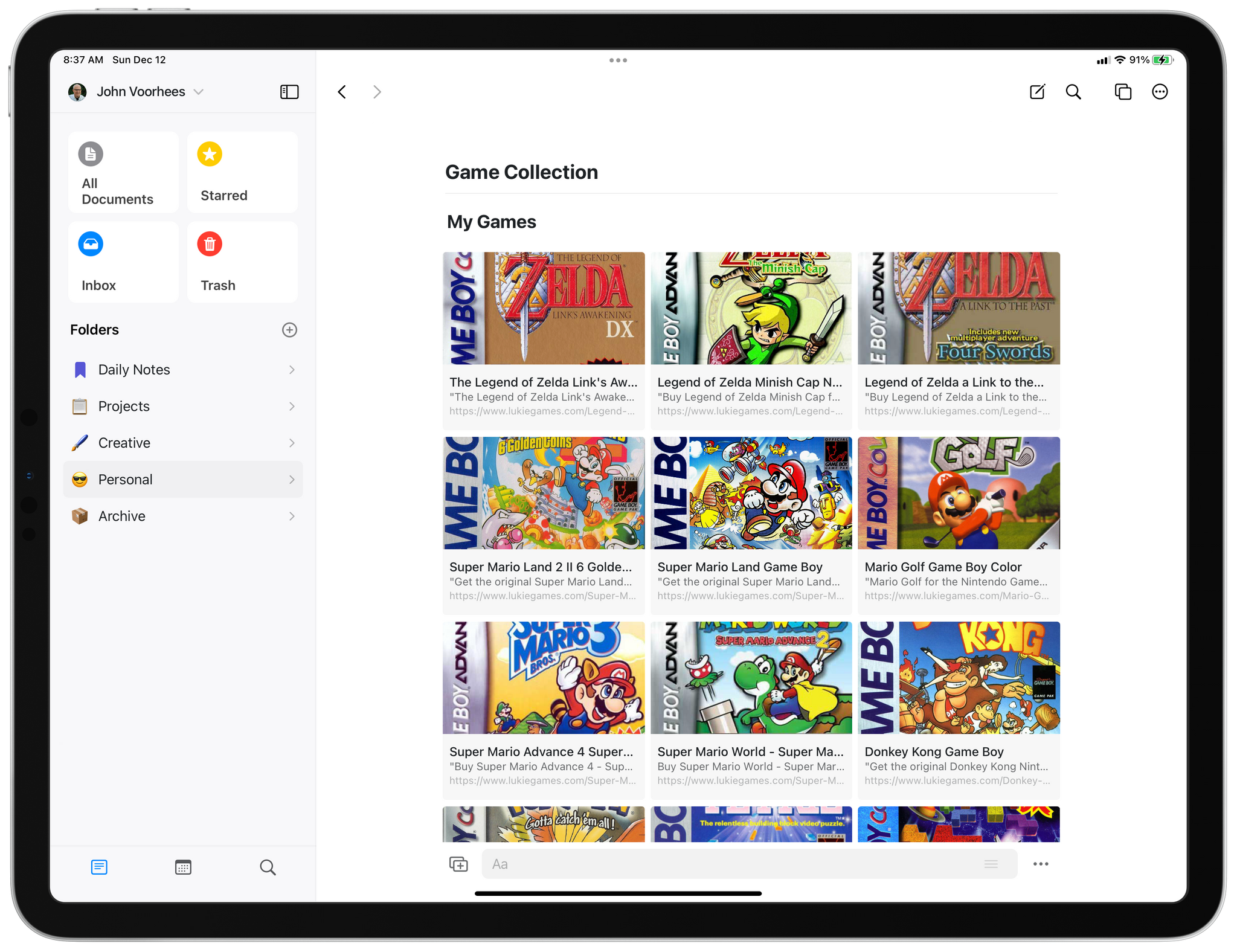This screenshot has width=1237, height=952.
Task: Navigate back using left arrow button
Action: click(x=343, y=92)
